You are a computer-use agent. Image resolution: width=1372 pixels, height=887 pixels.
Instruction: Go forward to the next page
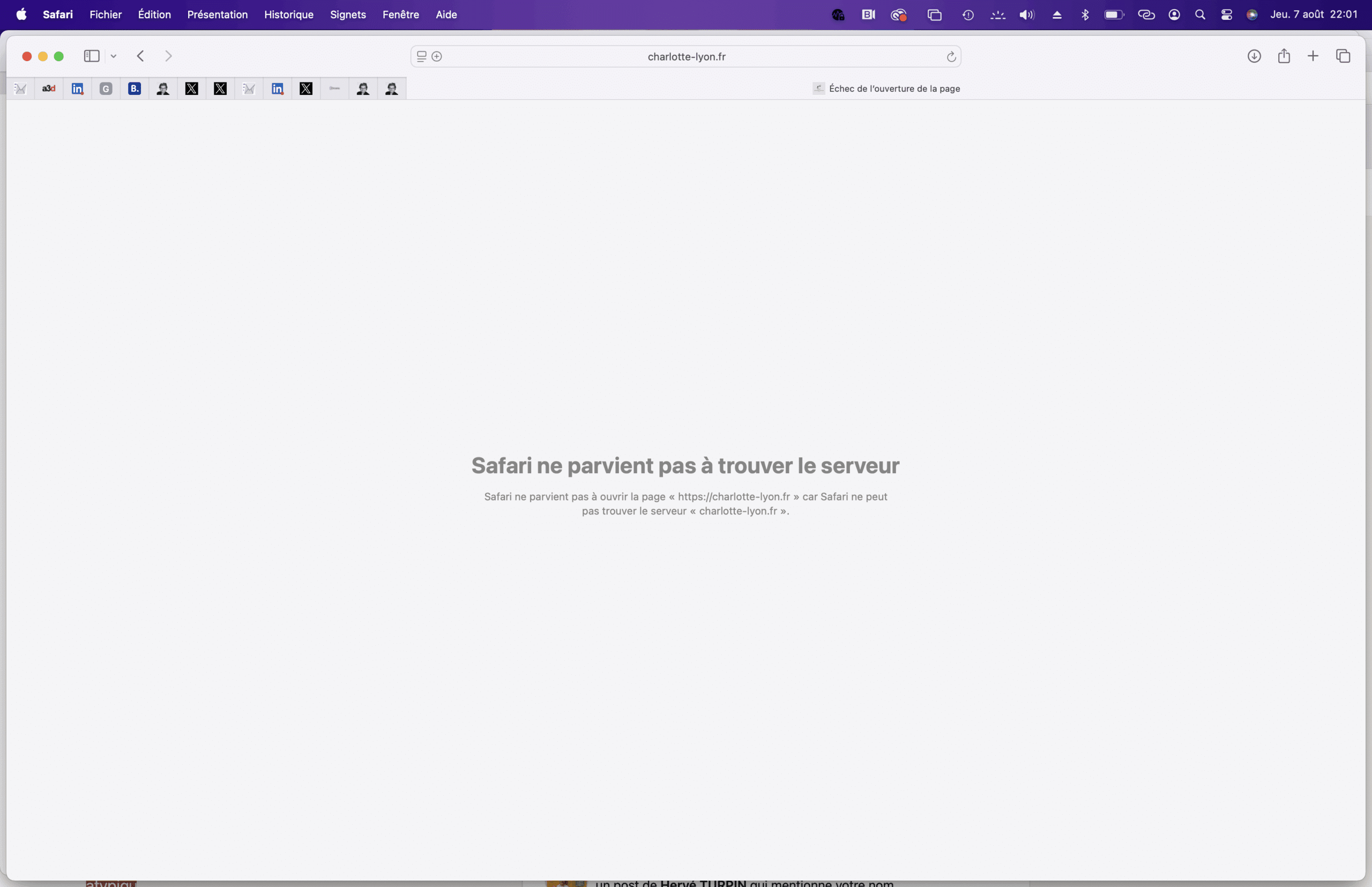(168, 56)
